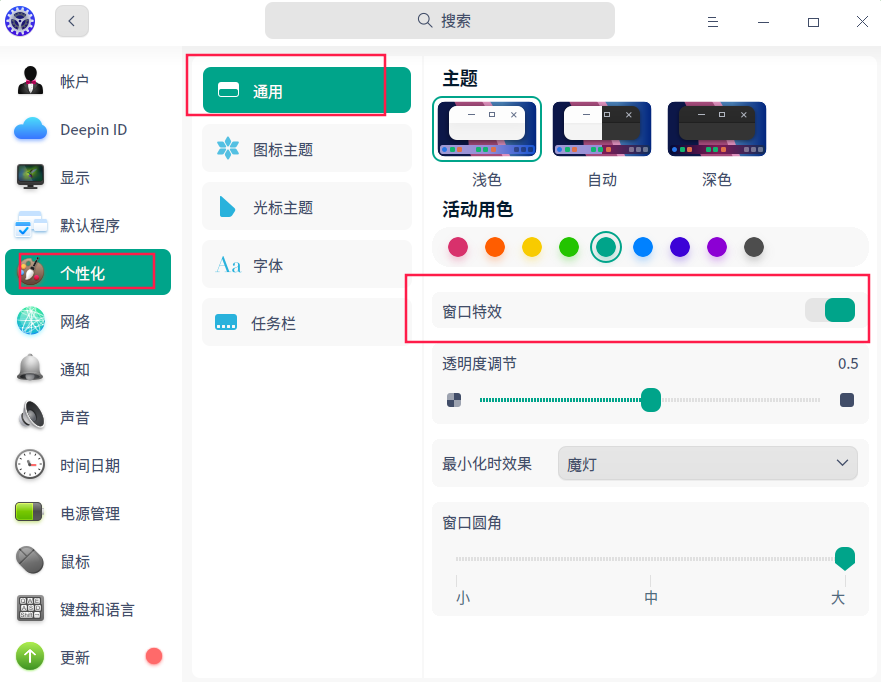Open the 声音 speaker icon

(31, 416)
